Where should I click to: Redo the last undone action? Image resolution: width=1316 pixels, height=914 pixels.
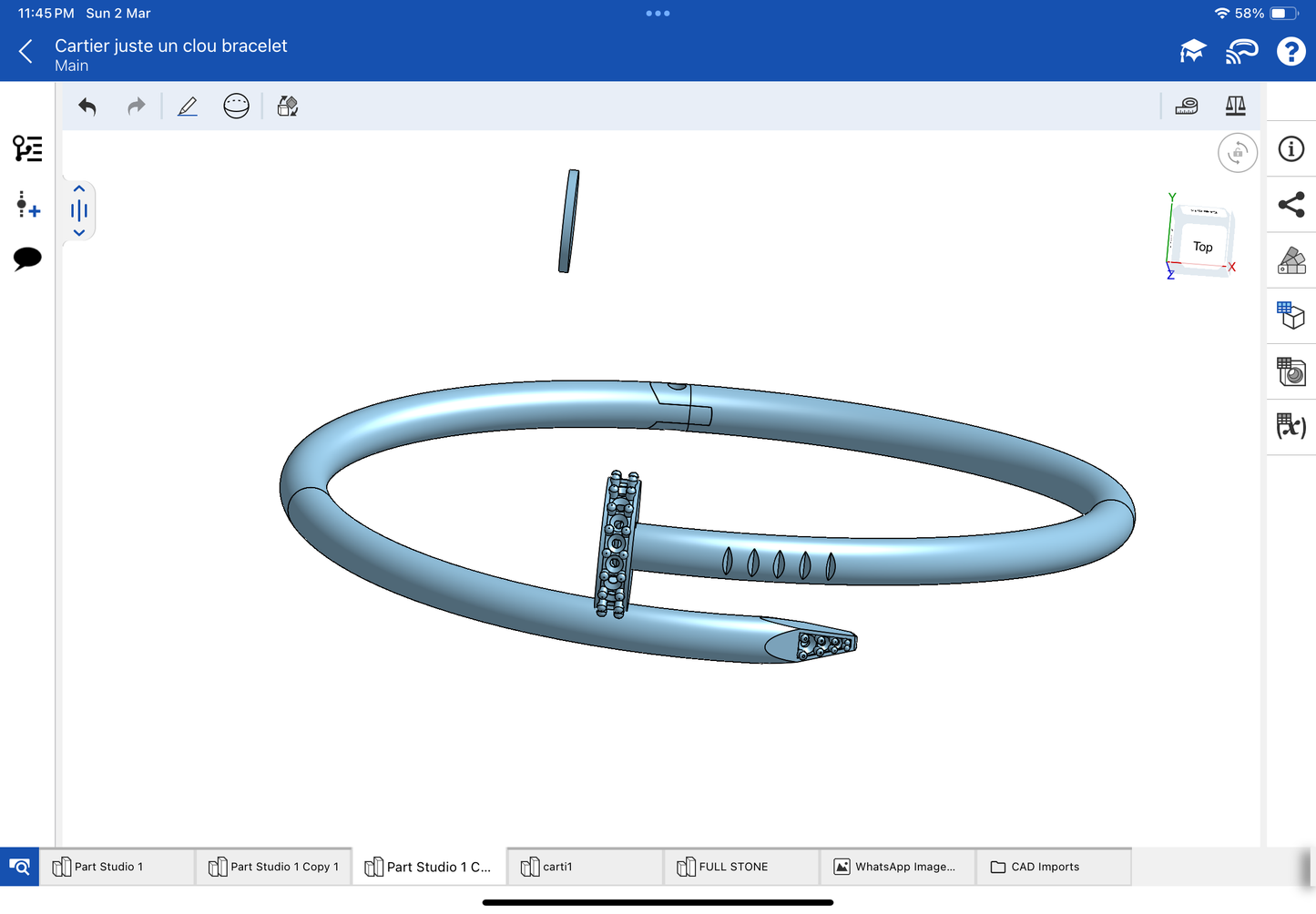click(x=136, y=107)
